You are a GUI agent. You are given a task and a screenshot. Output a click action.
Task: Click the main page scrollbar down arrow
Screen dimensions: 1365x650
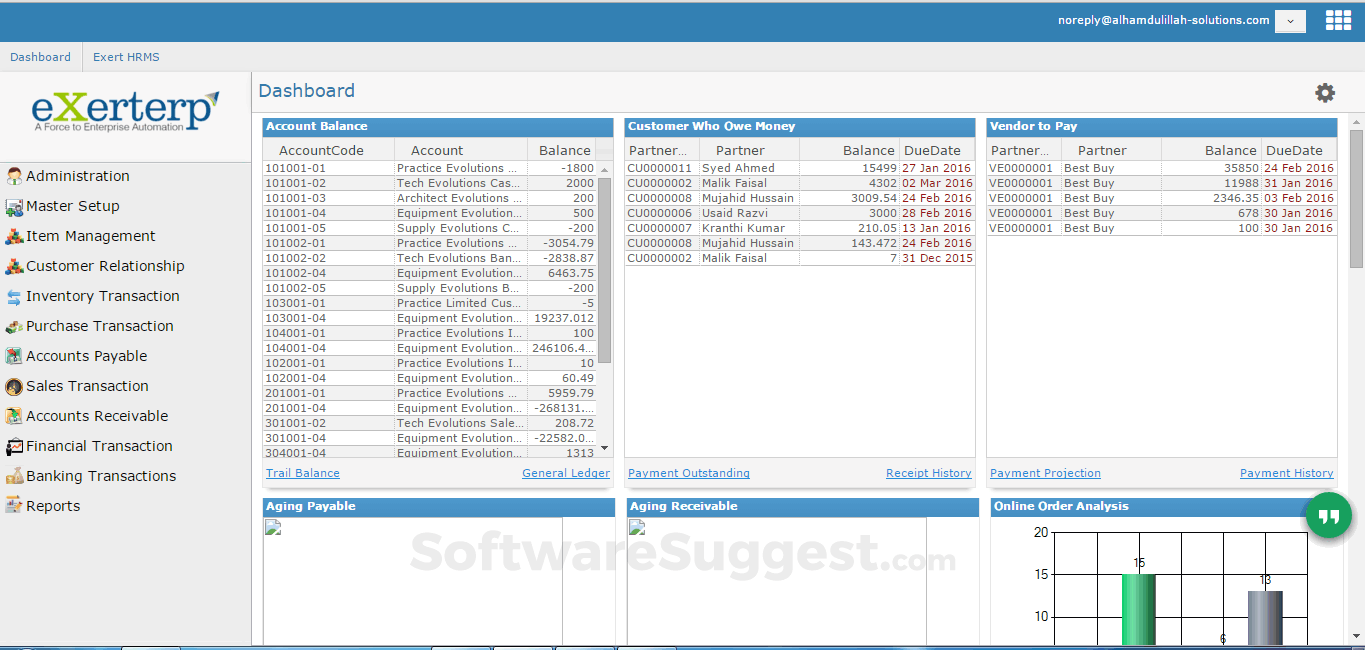pyautogui.click(x=1356, y=637)
